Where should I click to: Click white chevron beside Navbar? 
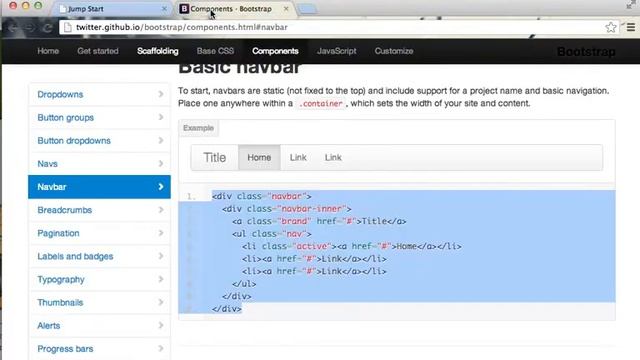pyautogui.click(x=161, y=187)
